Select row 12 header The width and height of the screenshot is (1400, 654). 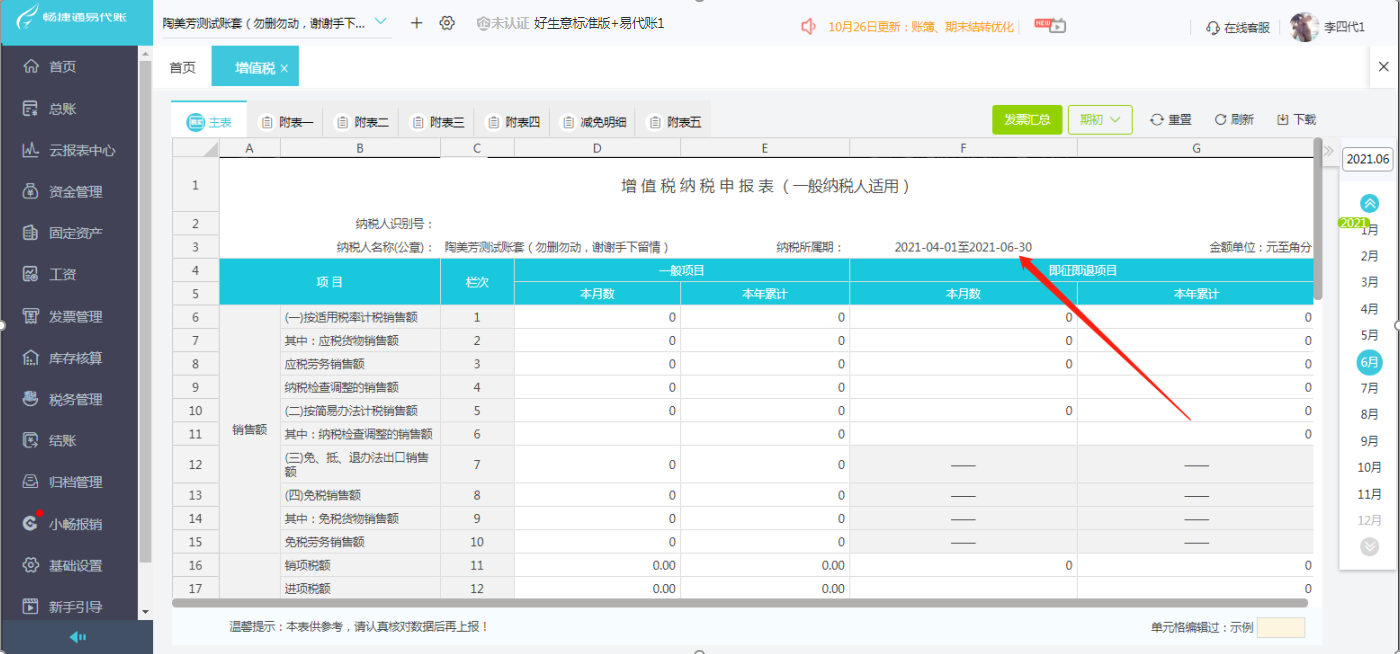(x=195, y=464)
